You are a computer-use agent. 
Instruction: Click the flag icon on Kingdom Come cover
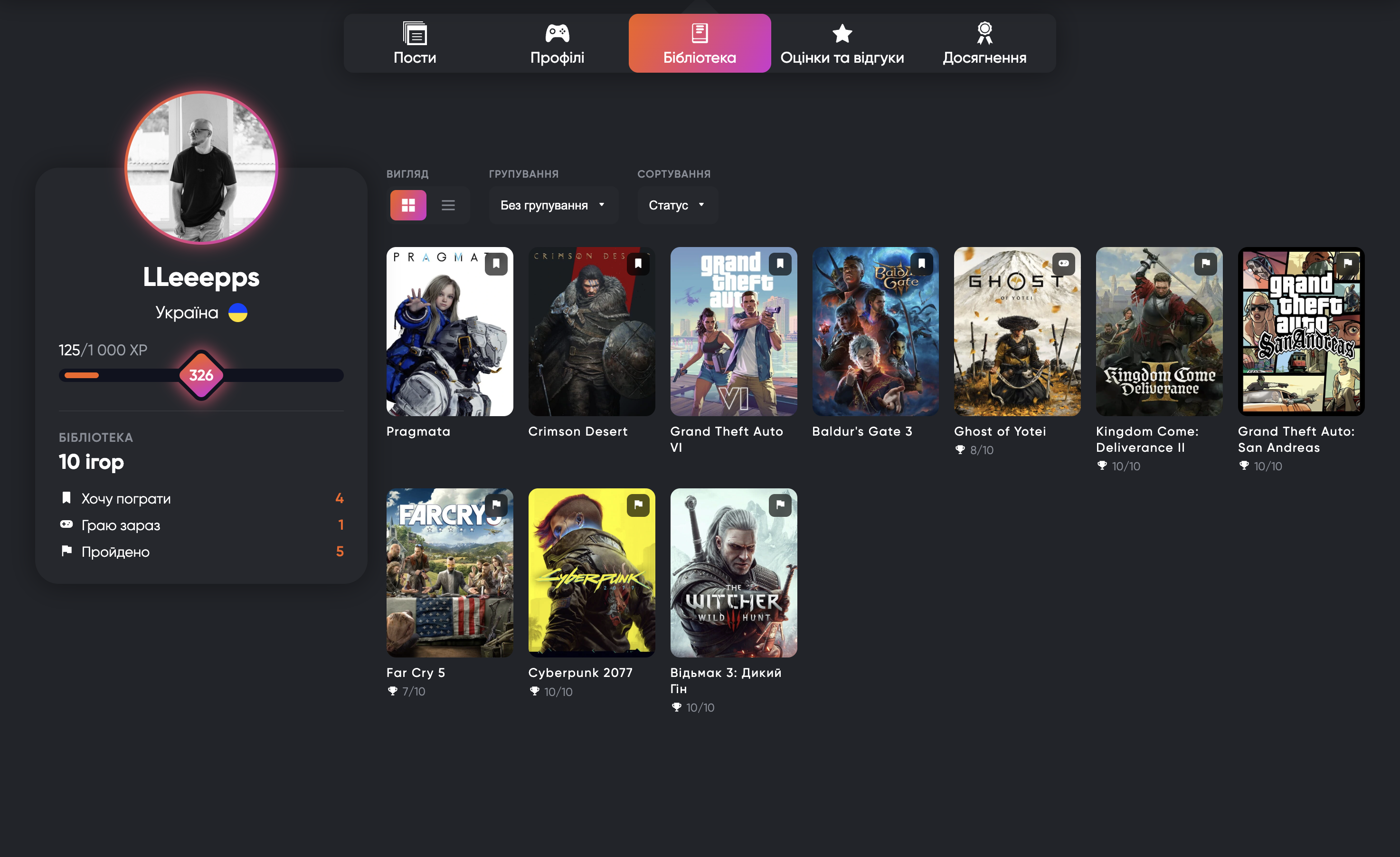pos(1205,264)
